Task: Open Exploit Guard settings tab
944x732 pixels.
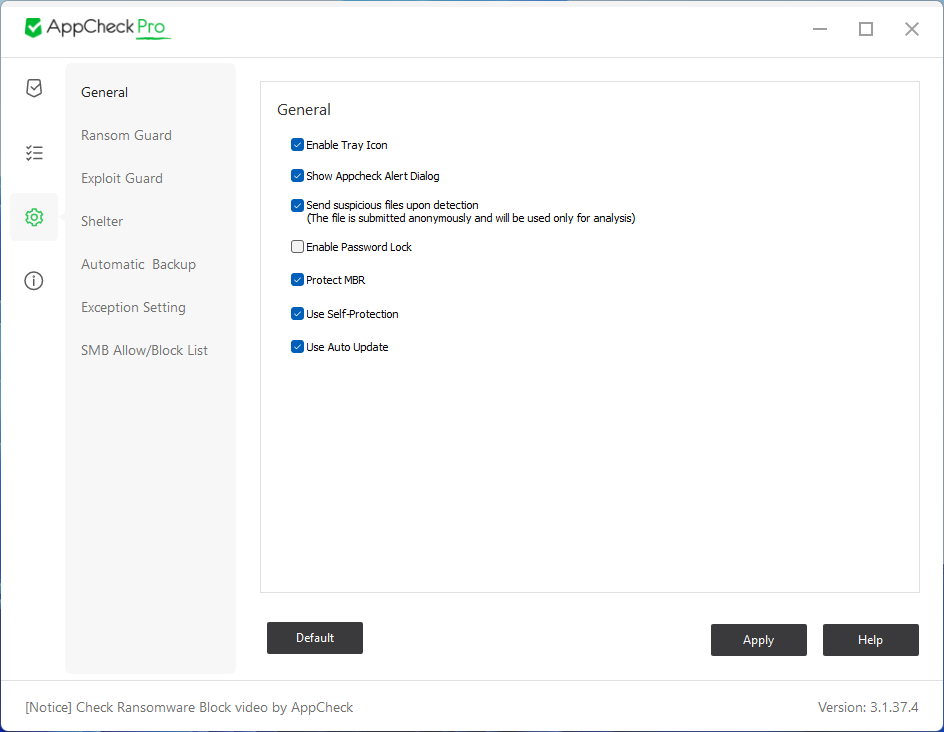Action: click(x=122, y=178)
